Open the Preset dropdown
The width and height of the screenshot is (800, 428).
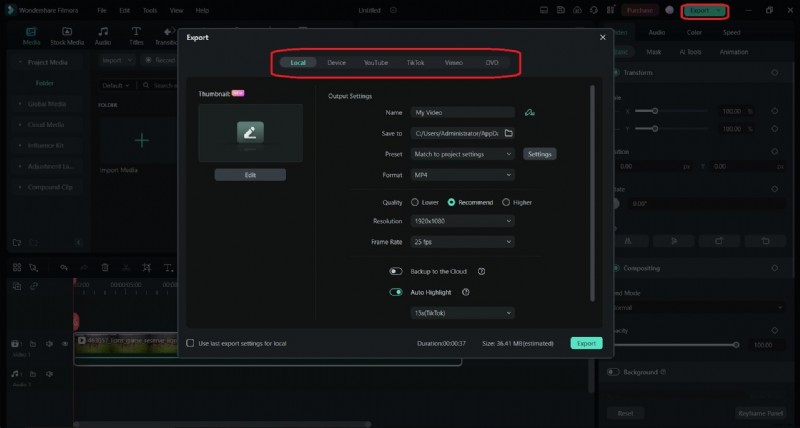[462, 154]
